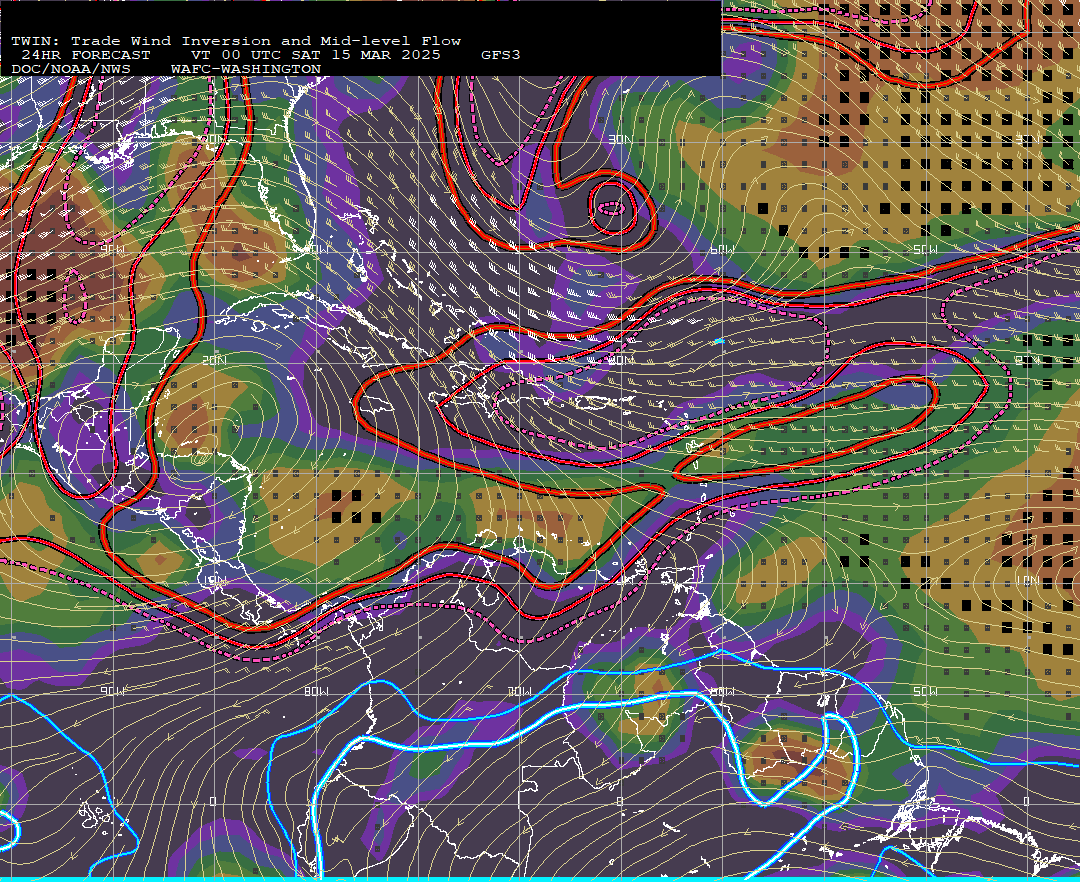Image resolution: width=1080 pixels, height=882 pixels.
Task: Click the '24HR FORECAST' text
Action: coord(86,55)
